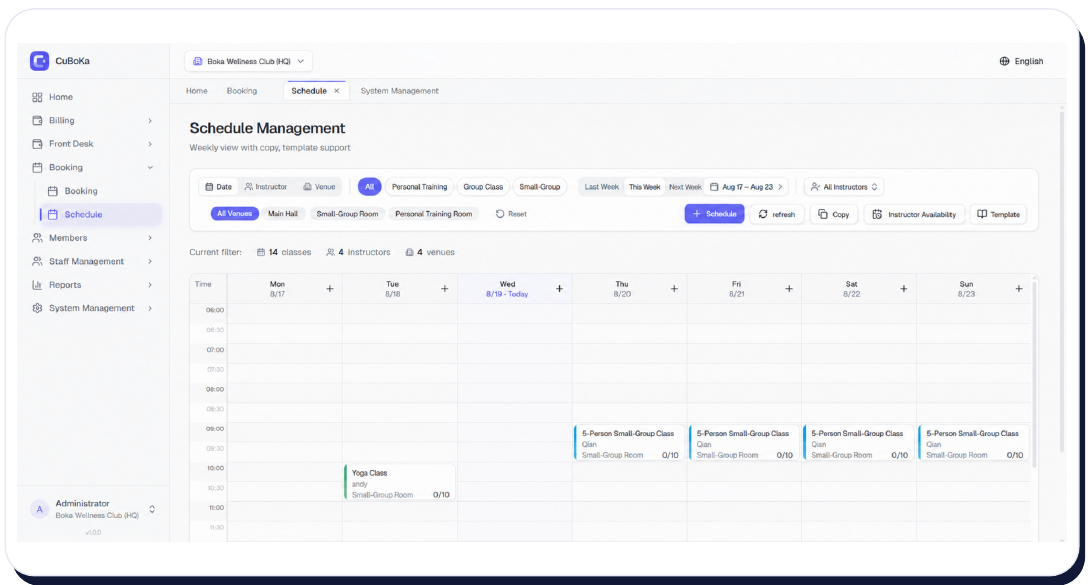This screenshot has width=1090, height=585.
Task: Reset the venue filters
Action: click(511, 214)
